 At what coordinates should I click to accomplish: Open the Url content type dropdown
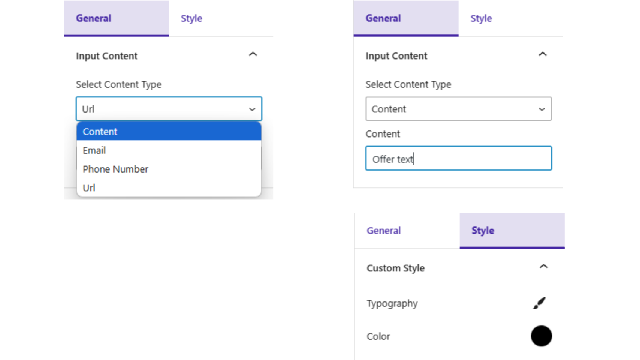(x=169, y=109)
